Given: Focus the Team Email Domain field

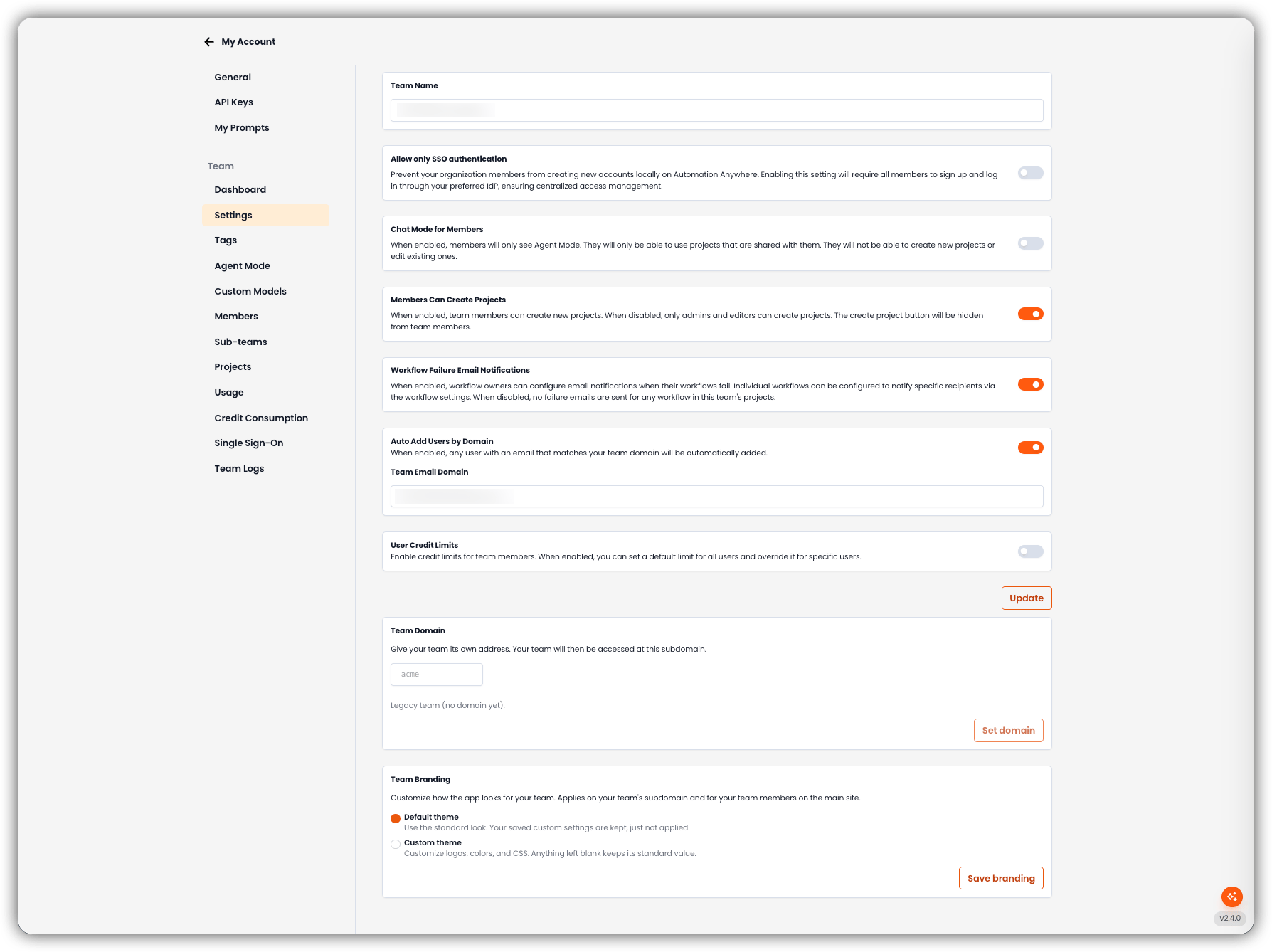Looking at the screenshot, I should (716, 497).
